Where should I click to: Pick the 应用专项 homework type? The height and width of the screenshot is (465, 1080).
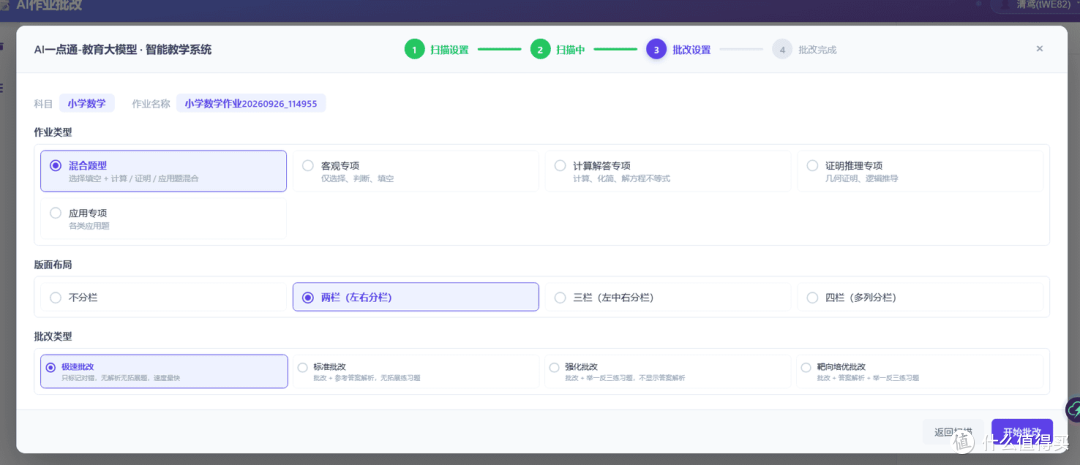click(x=163, y=218)
